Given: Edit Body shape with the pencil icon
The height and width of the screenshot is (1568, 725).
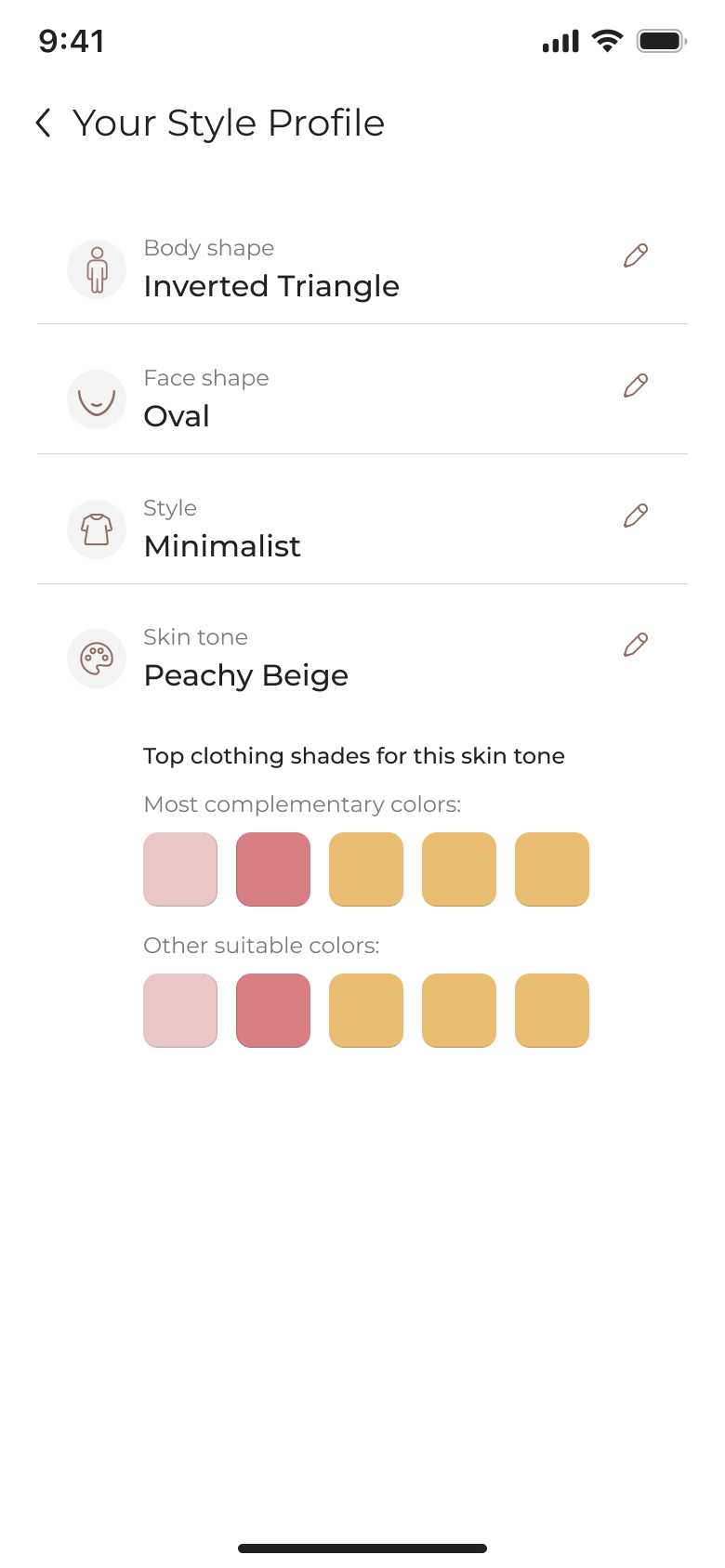Looking at the screenshot, I should point(636,255).
